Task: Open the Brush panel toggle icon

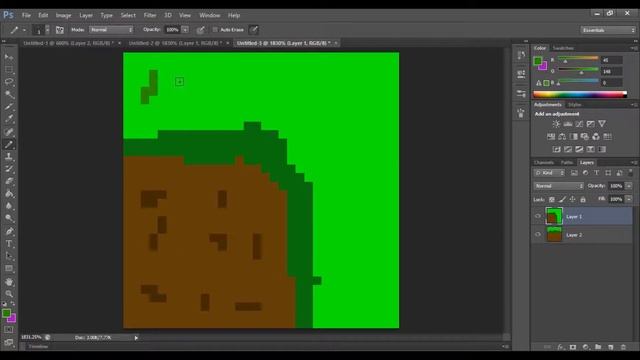Action: pos(60,30)
